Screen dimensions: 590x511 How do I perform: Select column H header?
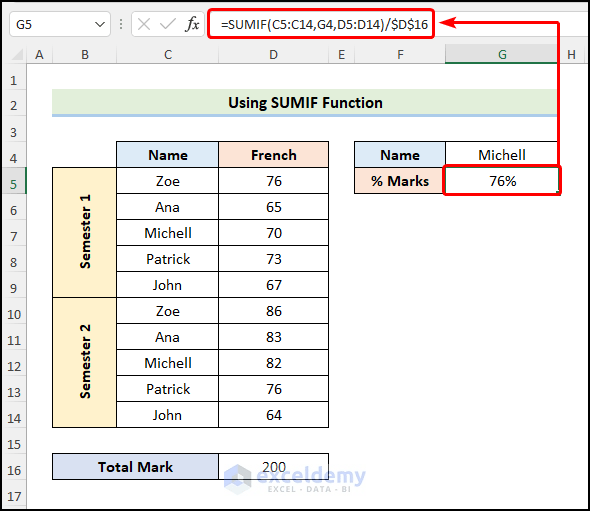click(x=571, y=55)
